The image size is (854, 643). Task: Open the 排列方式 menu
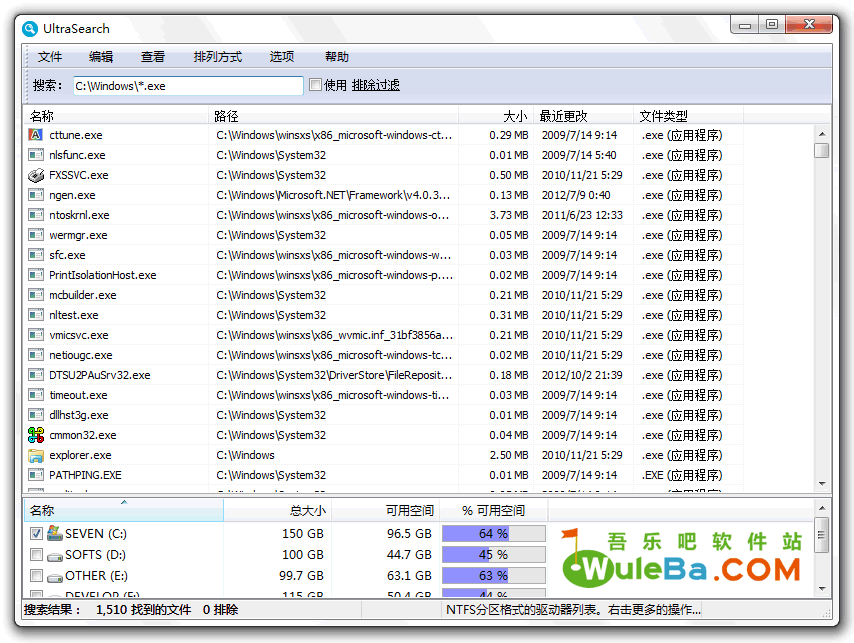pos(218,57)
